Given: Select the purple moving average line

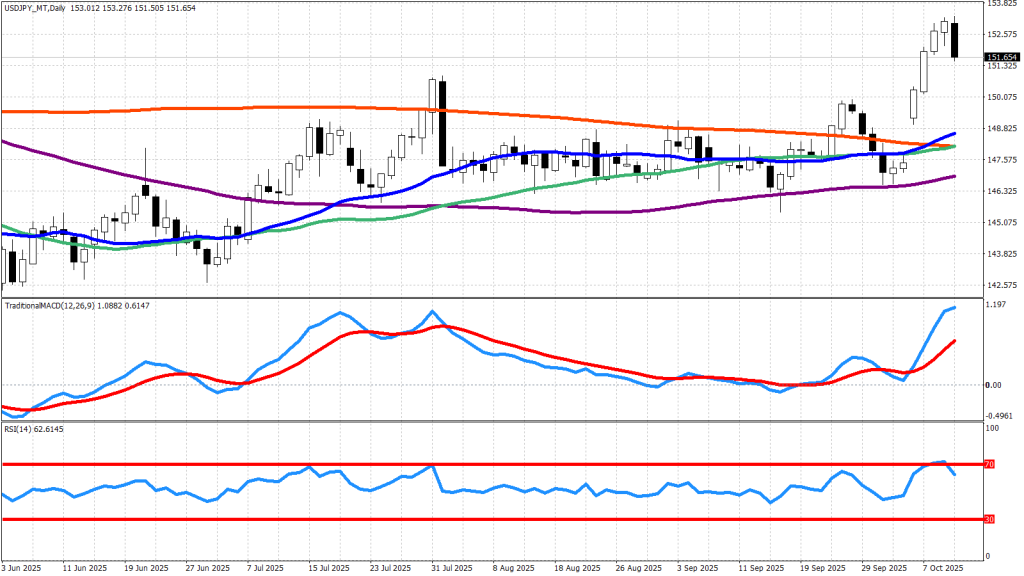Looking at the screenshot, I should (100, 170).
